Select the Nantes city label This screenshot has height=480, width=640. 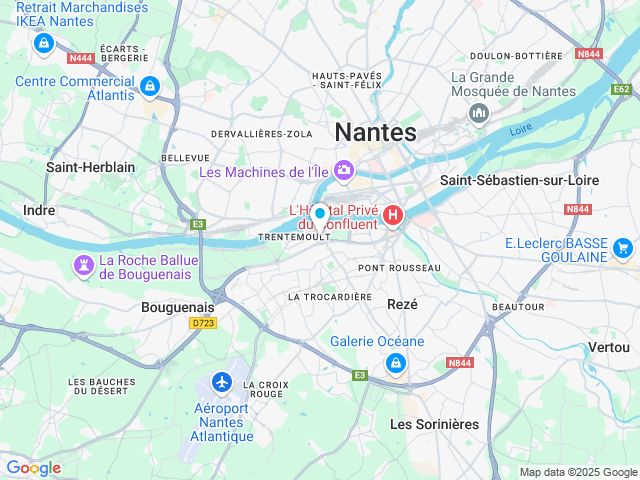point(376,132)
